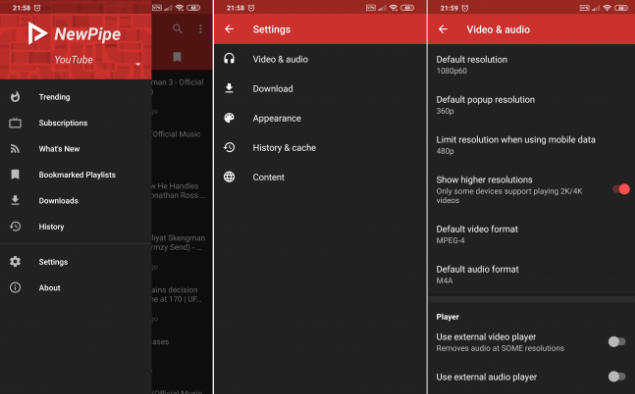Go back from the Settings screen
This screenshot has height=394, width=635.
point(230,29)
